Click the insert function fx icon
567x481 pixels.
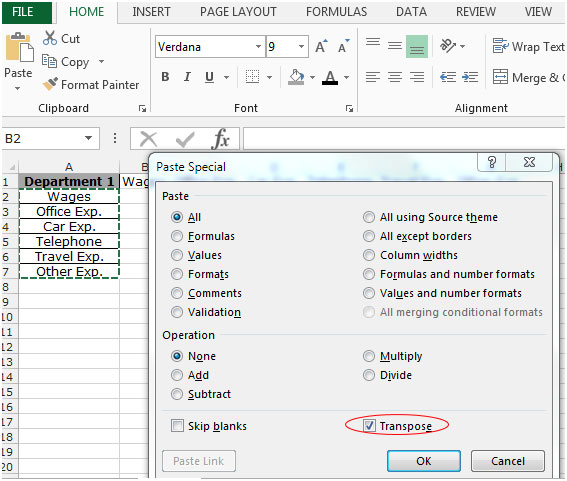coord(221,139)
